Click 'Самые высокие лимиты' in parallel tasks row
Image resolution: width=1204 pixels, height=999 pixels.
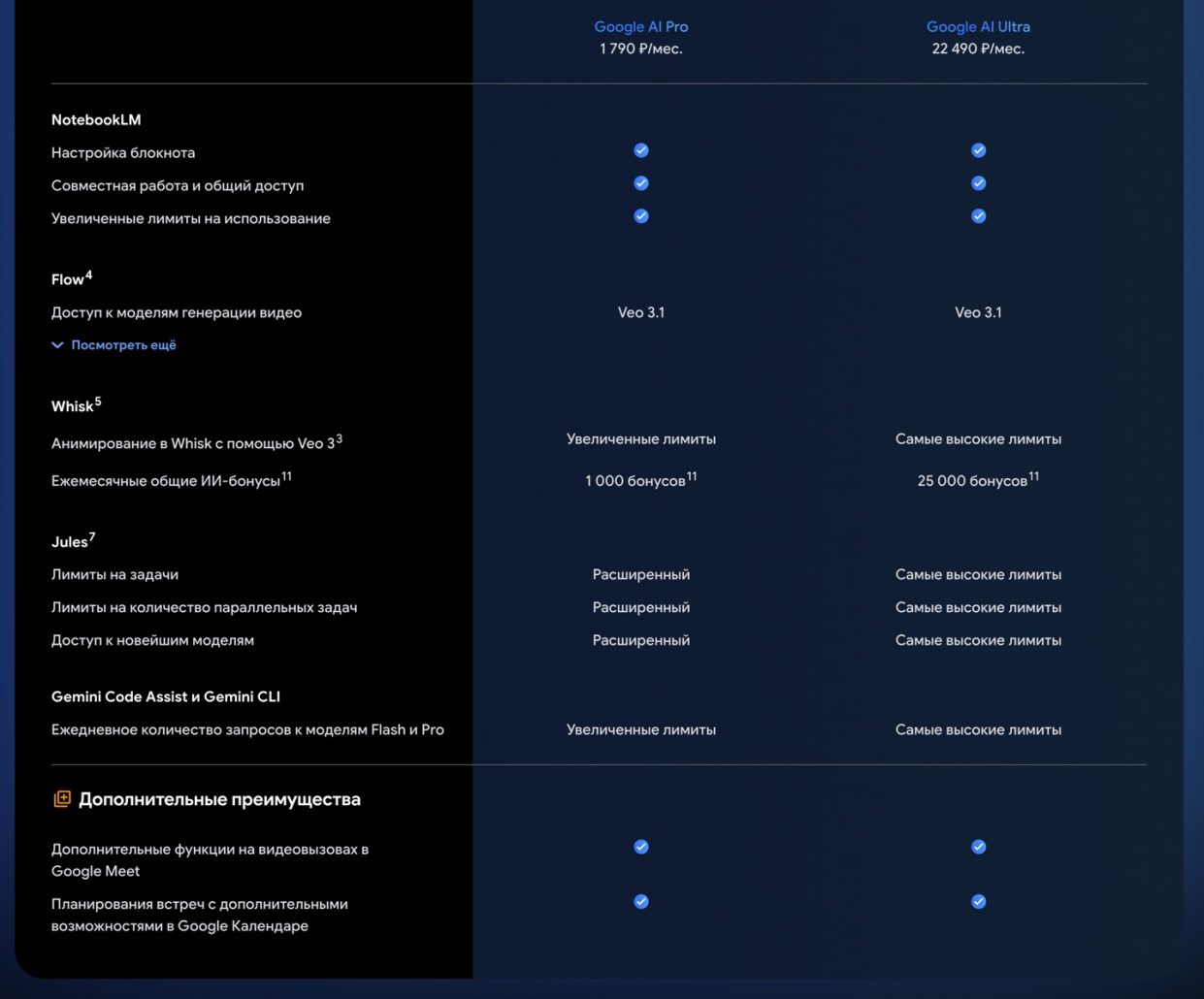pos(978,608)
